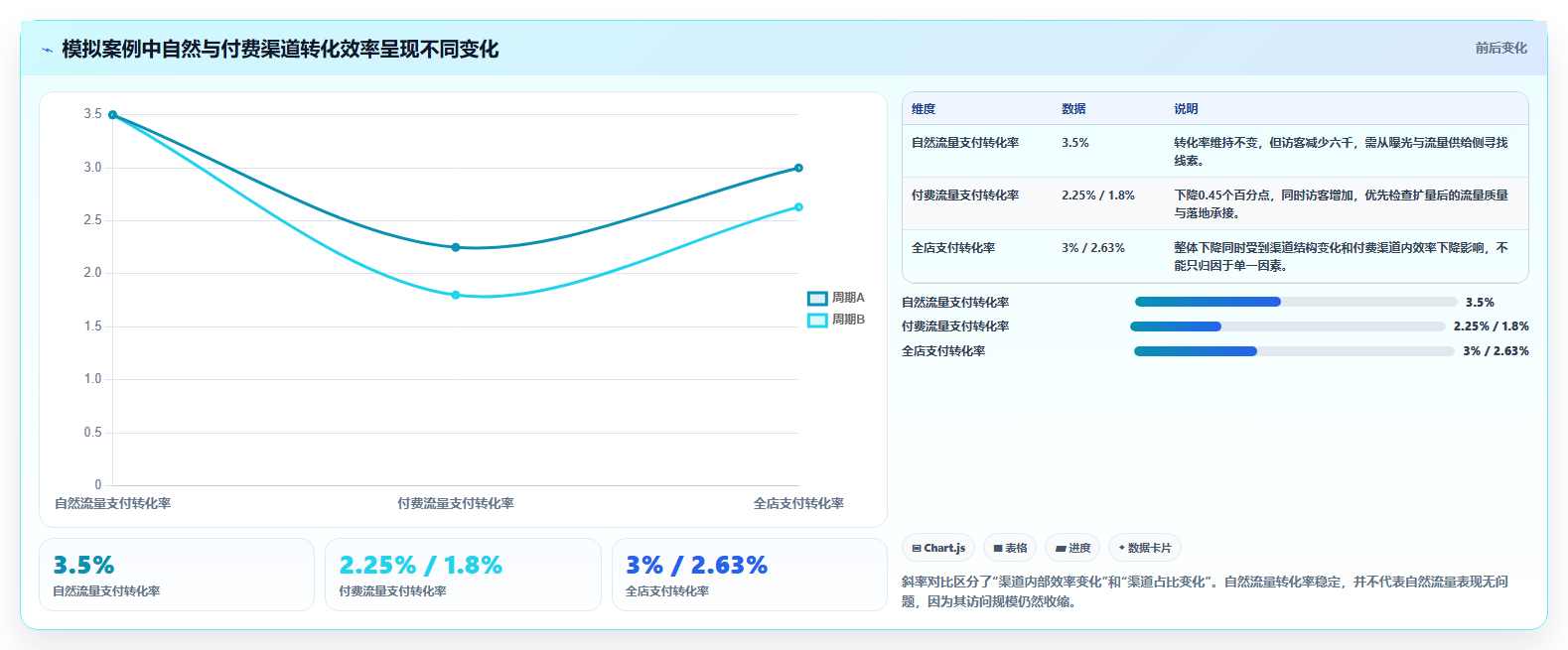The height and width of the screenshot is (650, 1568).
Task: Click the 2.25% / 1.8% table cell
Action: tap(1098, 195)
